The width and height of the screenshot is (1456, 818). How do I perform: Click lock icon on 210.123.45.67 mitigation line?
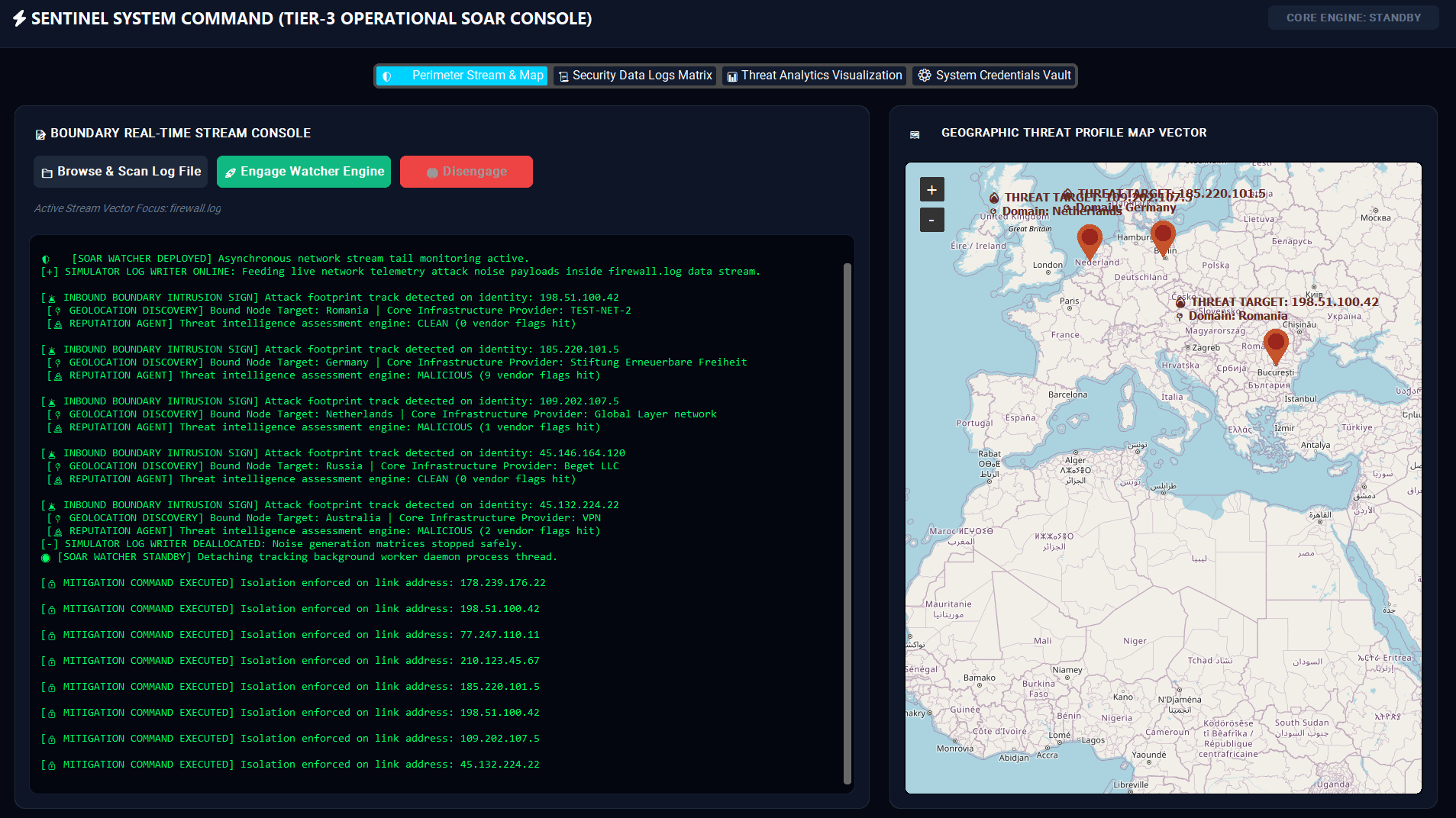pyautogui.click(x=52, y=662)
